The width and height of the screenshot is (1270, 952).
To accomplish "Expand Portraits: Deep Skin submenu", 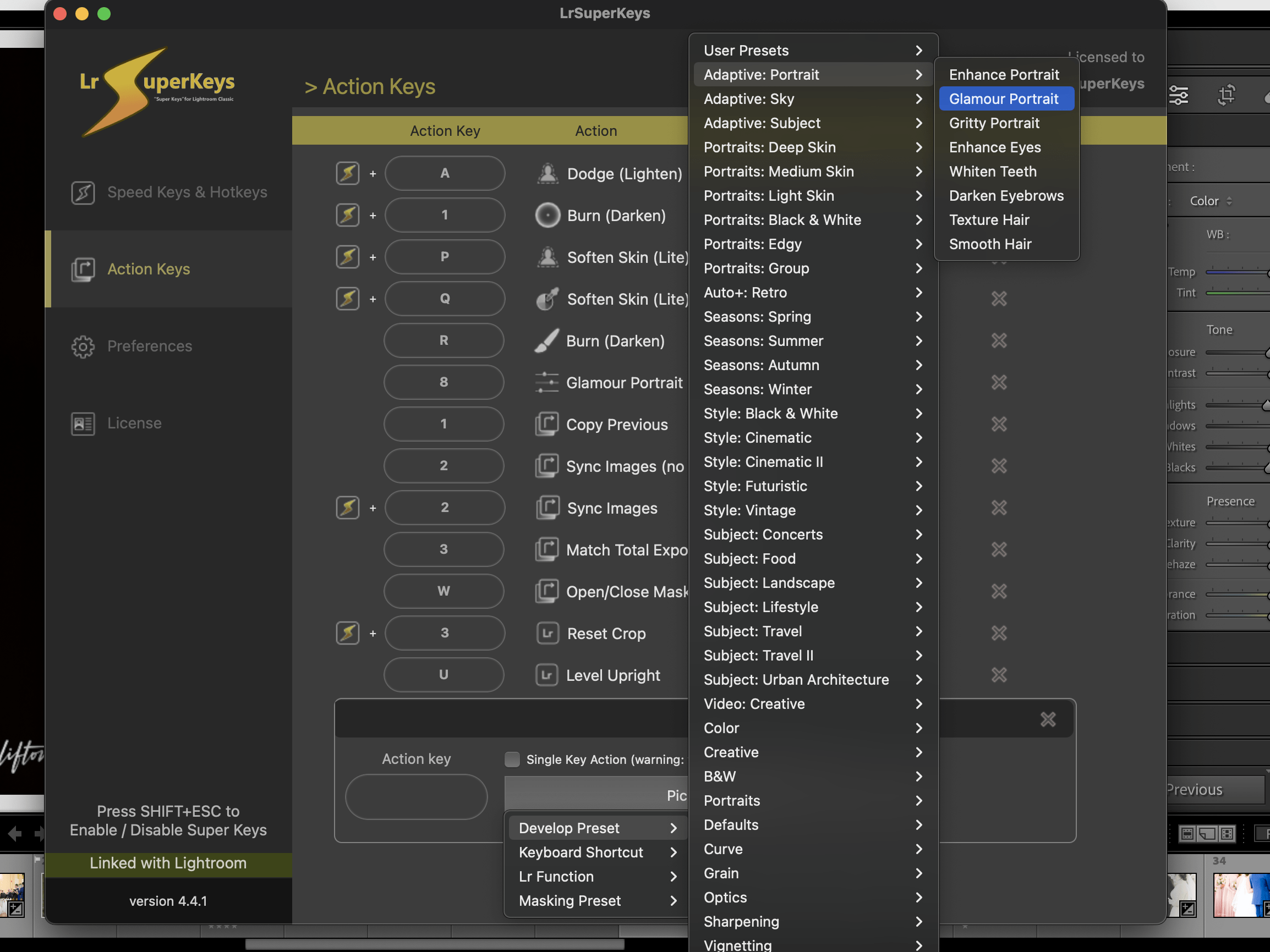I will click(813, 147).
